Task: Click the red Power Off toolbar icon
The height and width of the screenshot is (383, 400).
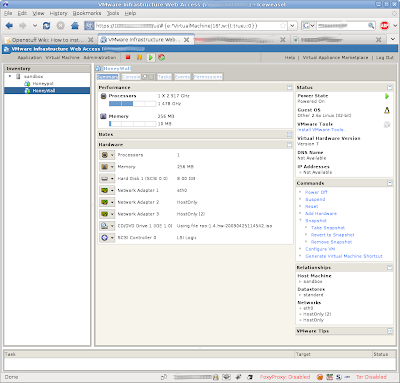Action: (x=128, y=57)
